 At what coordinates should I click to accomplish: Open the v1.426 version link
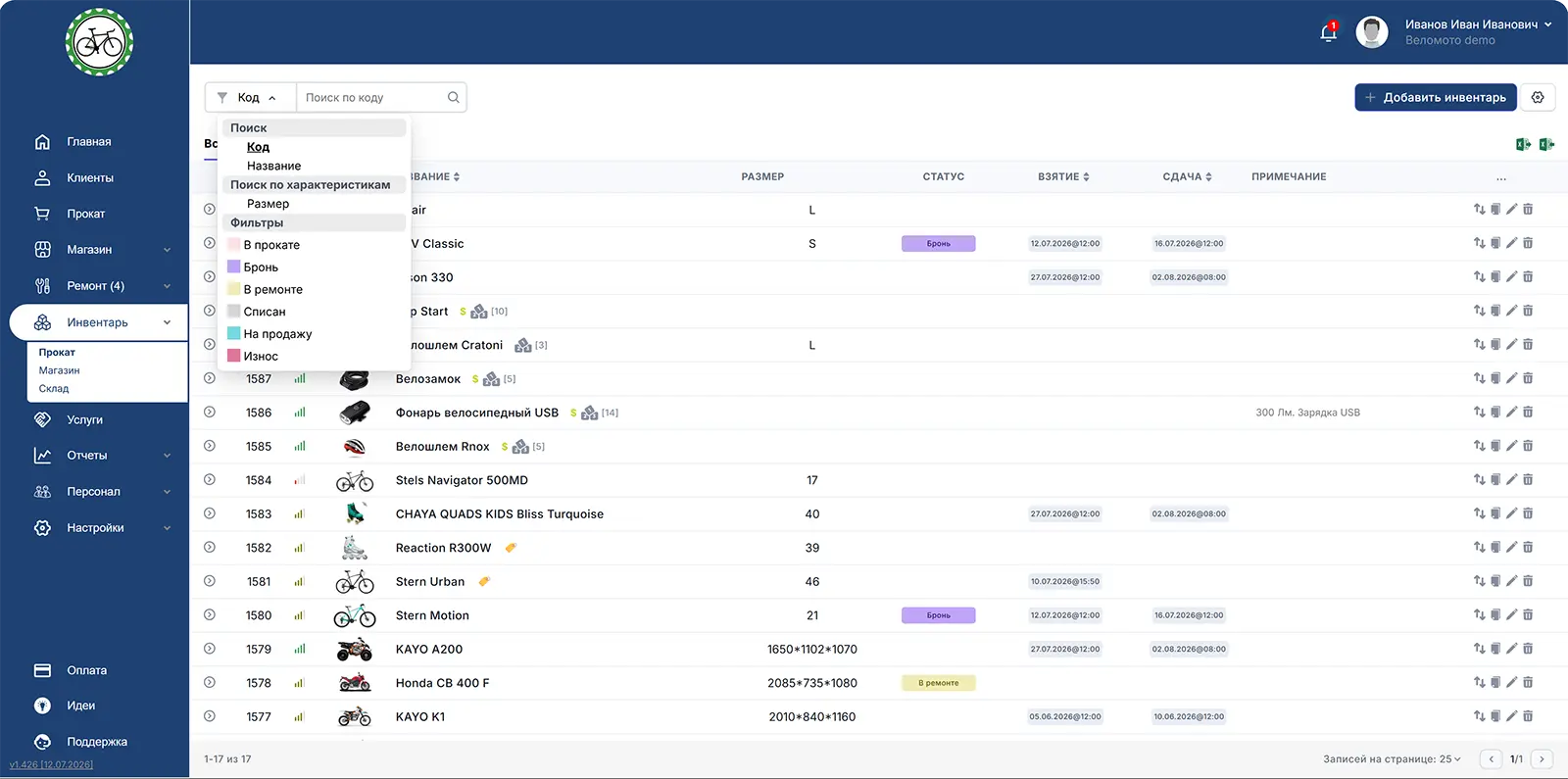(x=51, y=765)
